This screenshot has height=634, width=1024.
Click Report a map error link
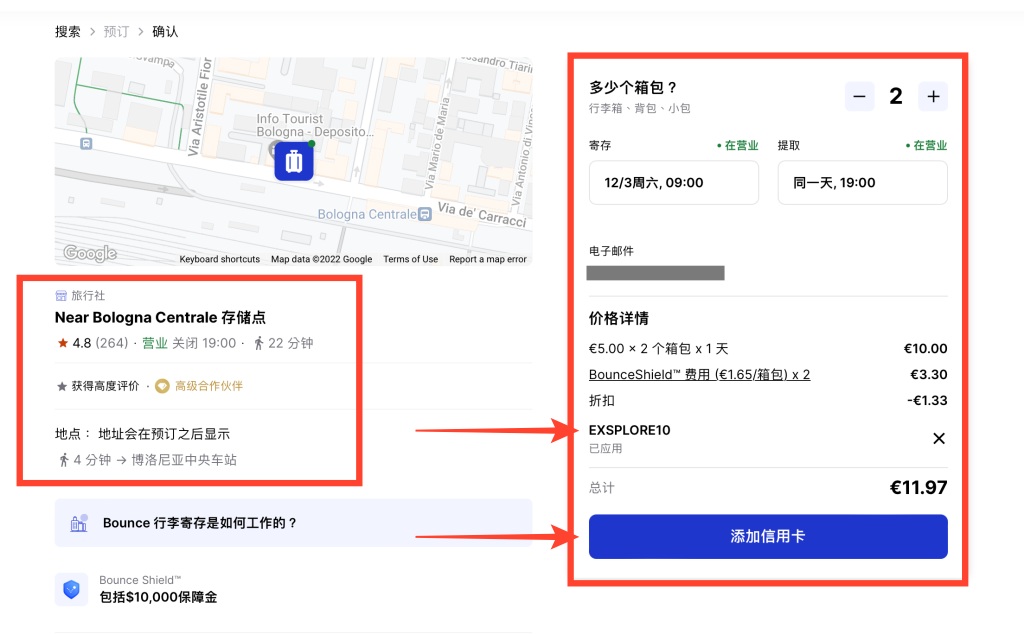[487, 259]
